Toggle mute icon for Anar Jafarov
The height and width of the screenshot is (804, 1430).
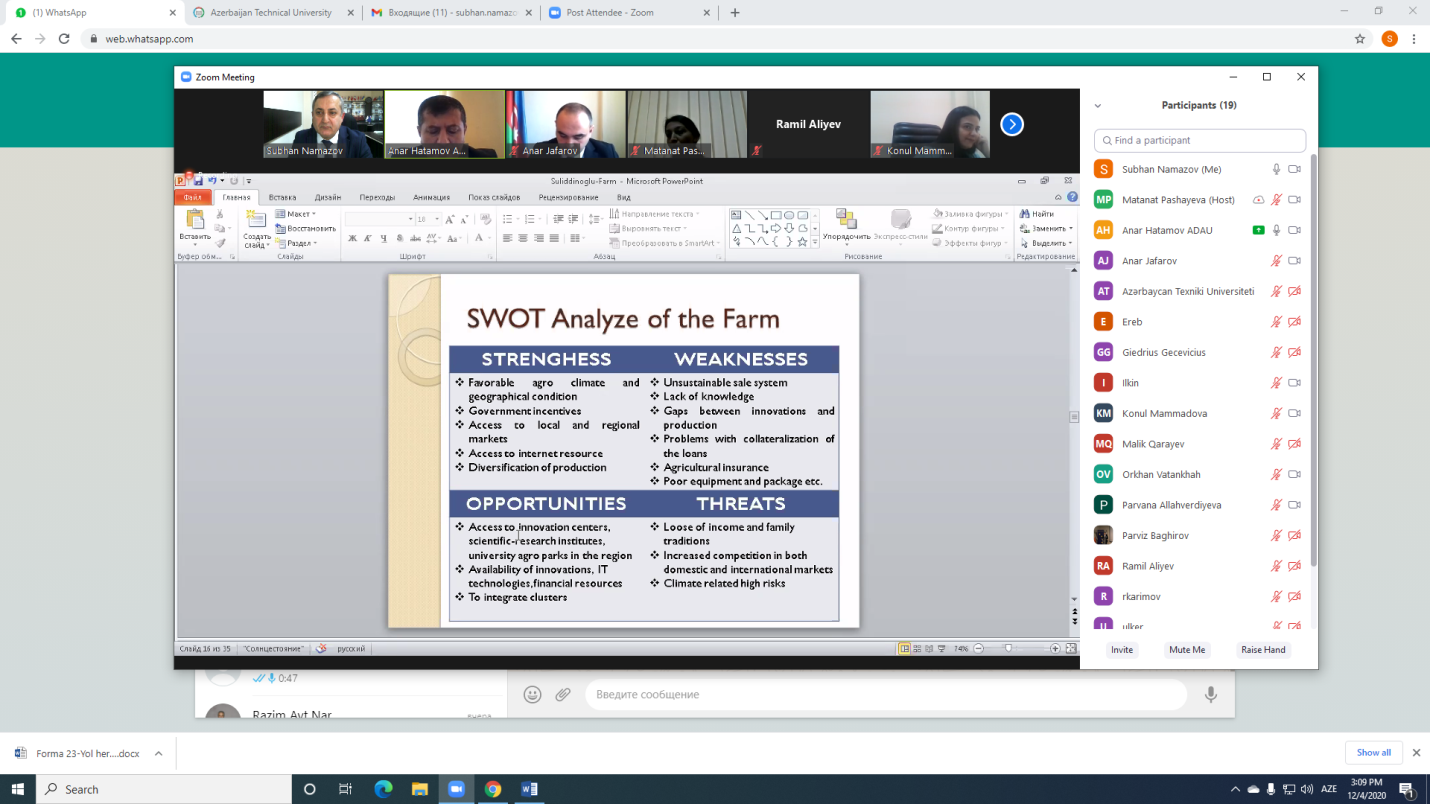(1276, 261)
